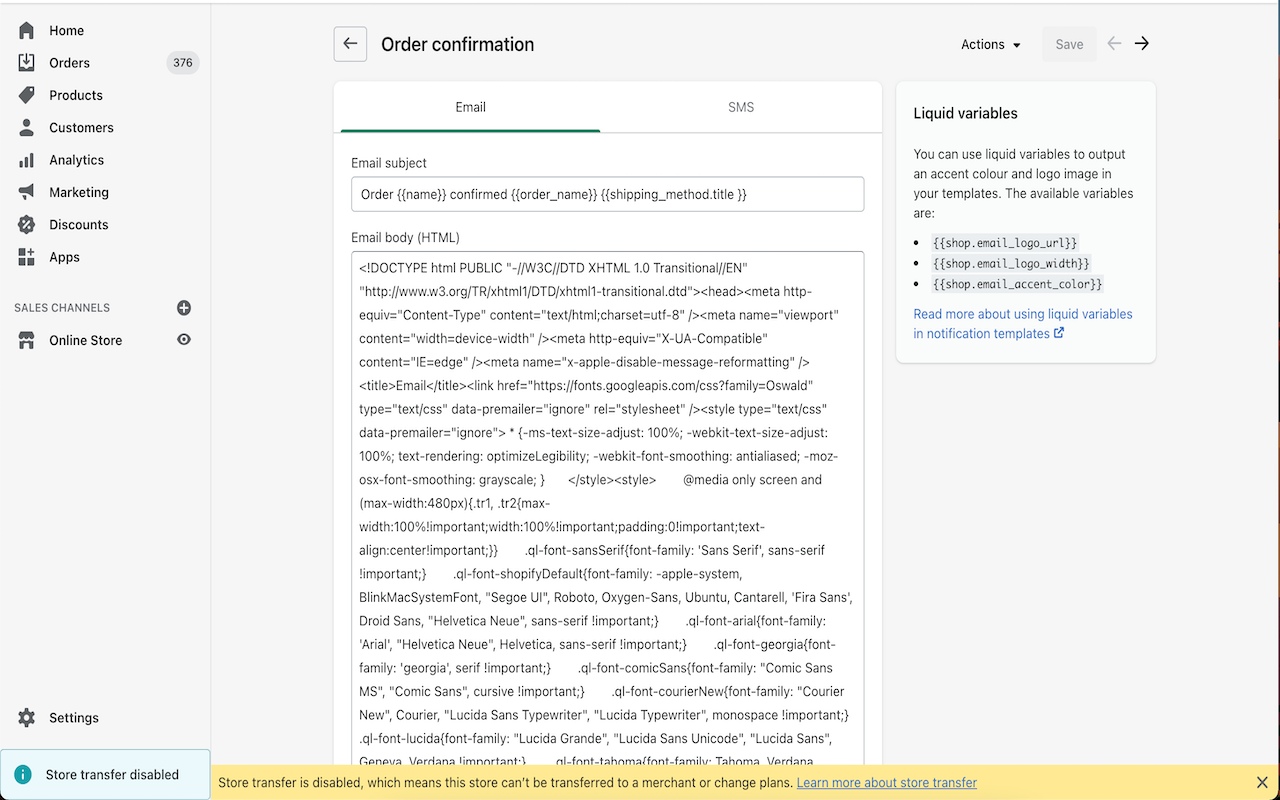Click into the Email subject field
The height and width of the screenshot is (800, 1280).
[x=608, y=194]
